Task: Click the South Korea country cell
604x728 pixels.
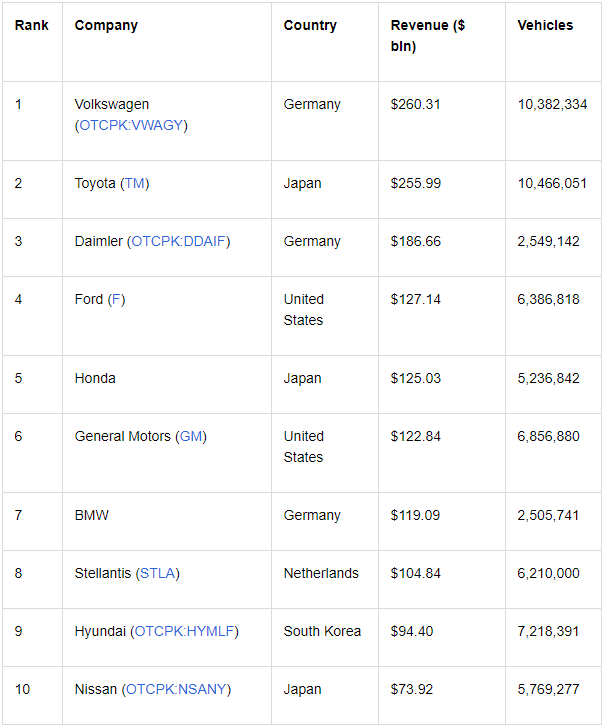Action: pyautogui.click(x=325, y=637)
